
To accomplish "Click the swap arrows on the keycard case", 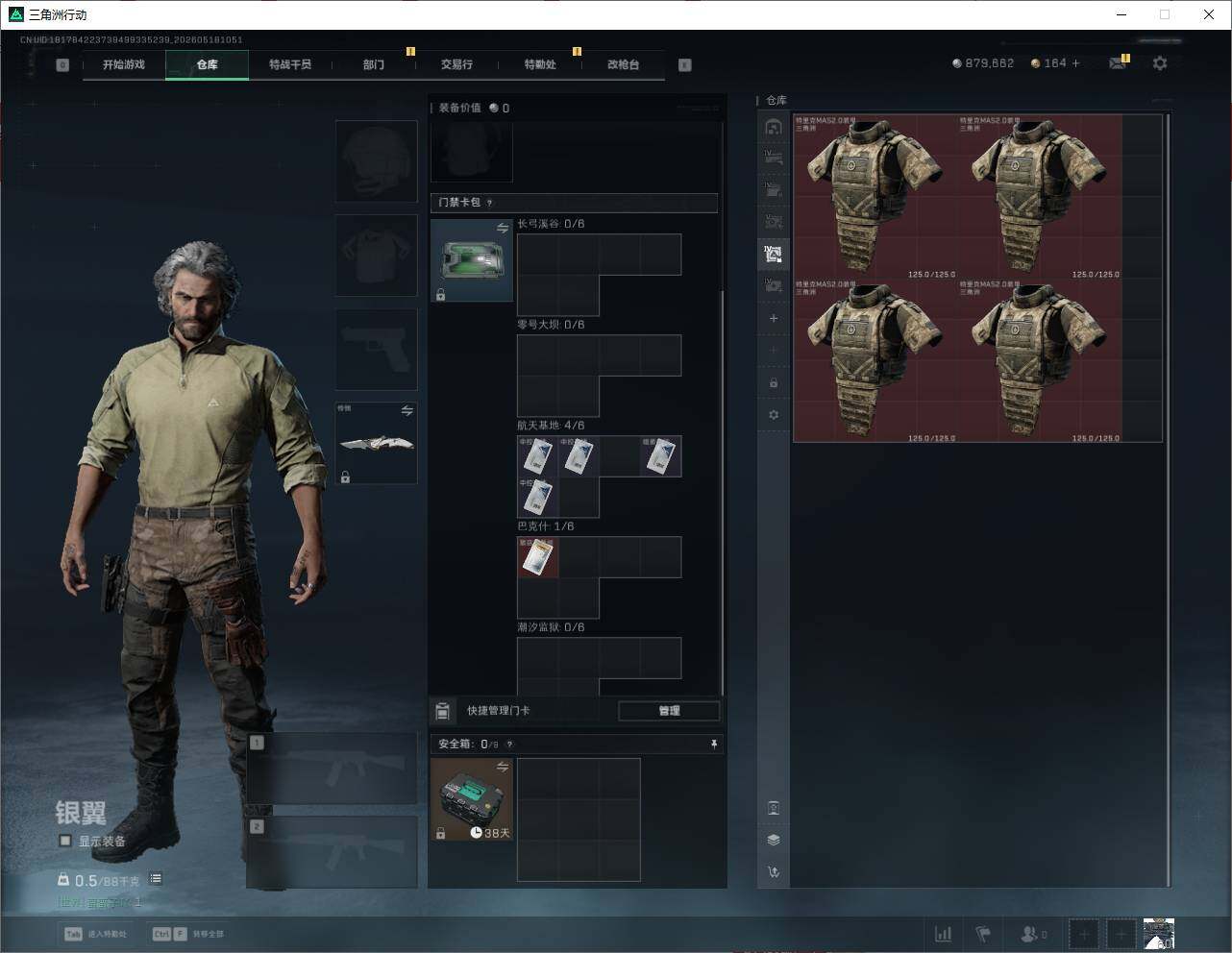I will (503, 229).
